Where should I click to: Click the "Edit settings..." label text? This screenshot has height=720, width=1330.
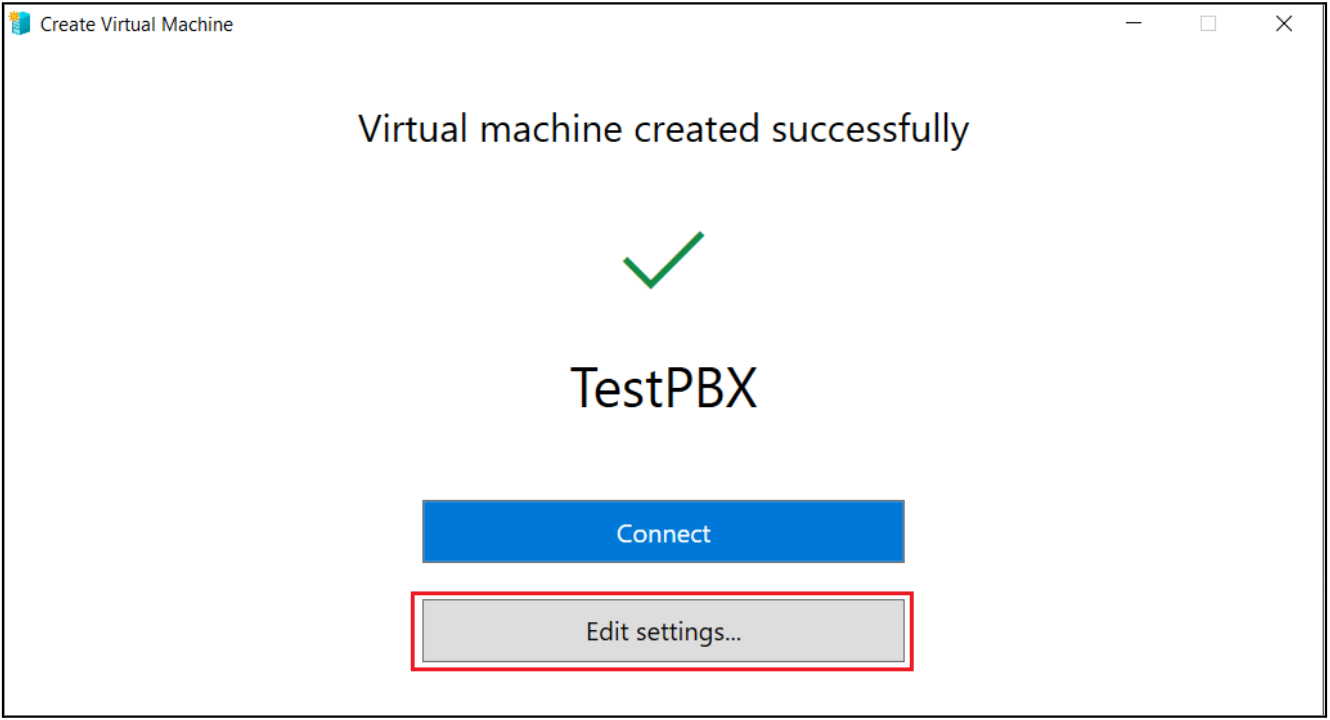click(x=663, y=632)
